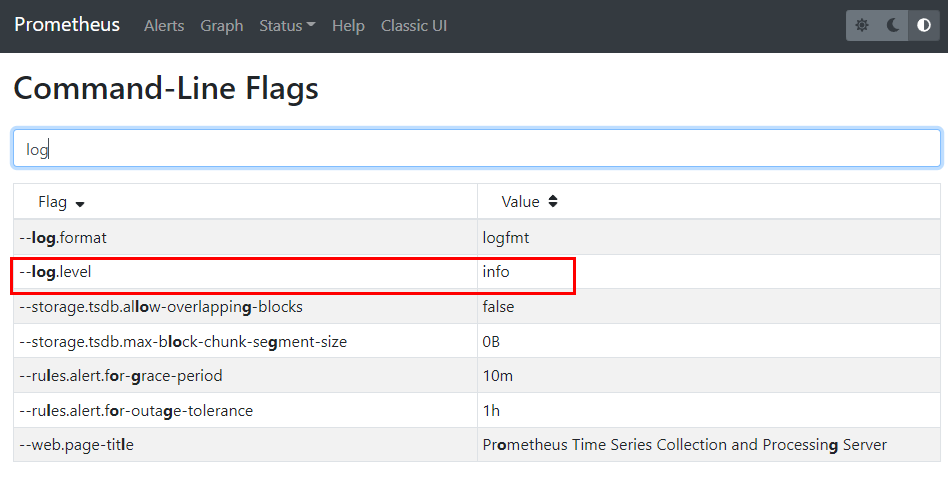Viewport: 948px width, 478px height.
Task: Click the logfmt value cell
Action: 709,237
